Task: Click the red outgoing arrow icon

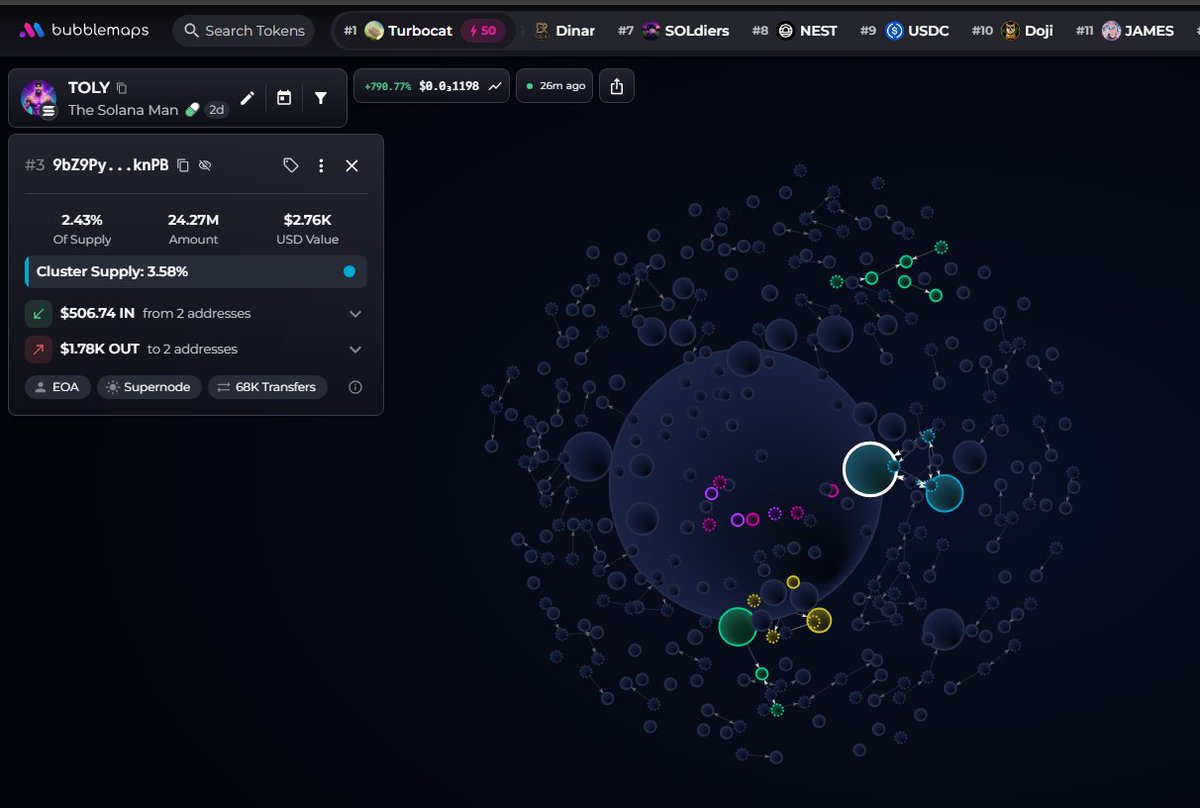Action: (x=38, y=349)
